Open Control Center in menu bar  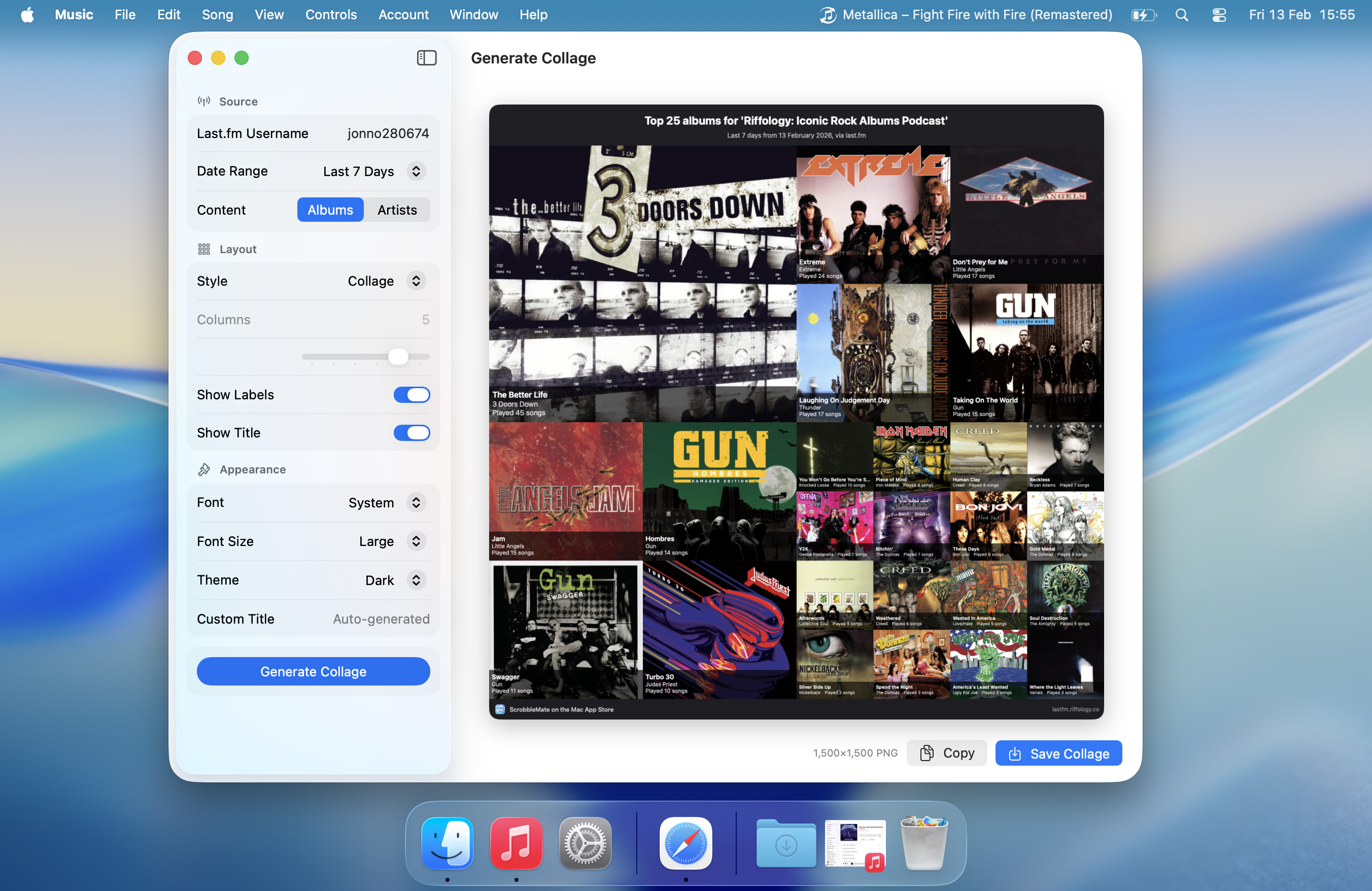[1219, 15]
